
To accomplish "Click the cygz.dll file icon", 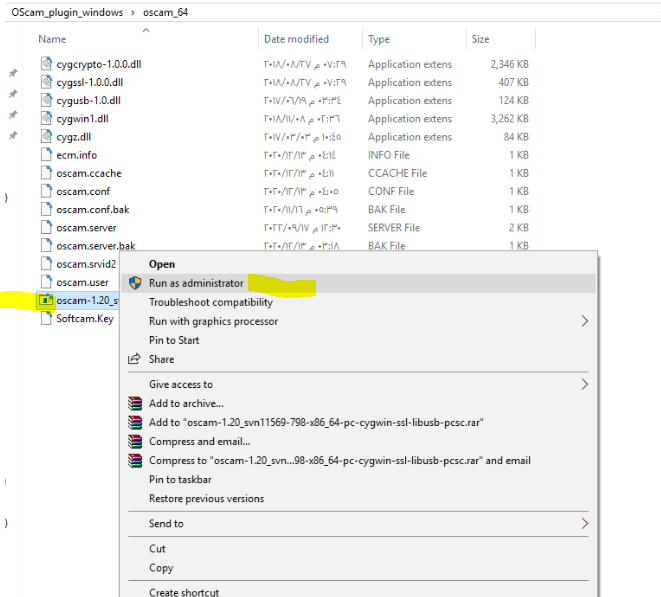I will pyautogui.click(x=46, y=136).
